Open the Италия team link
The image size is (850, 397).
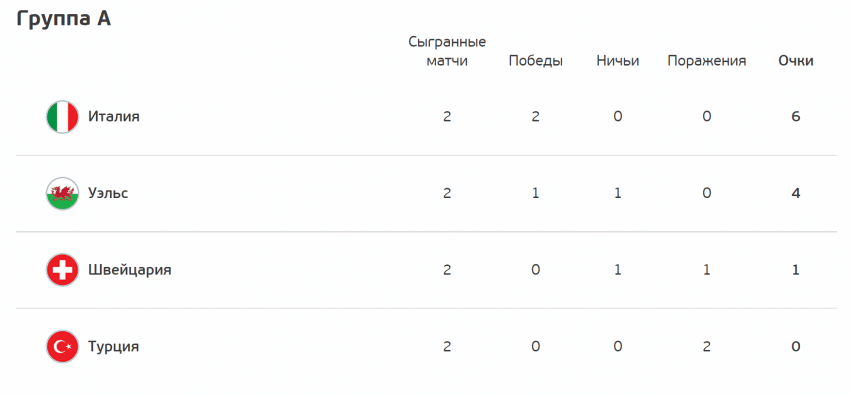[114, 117]
